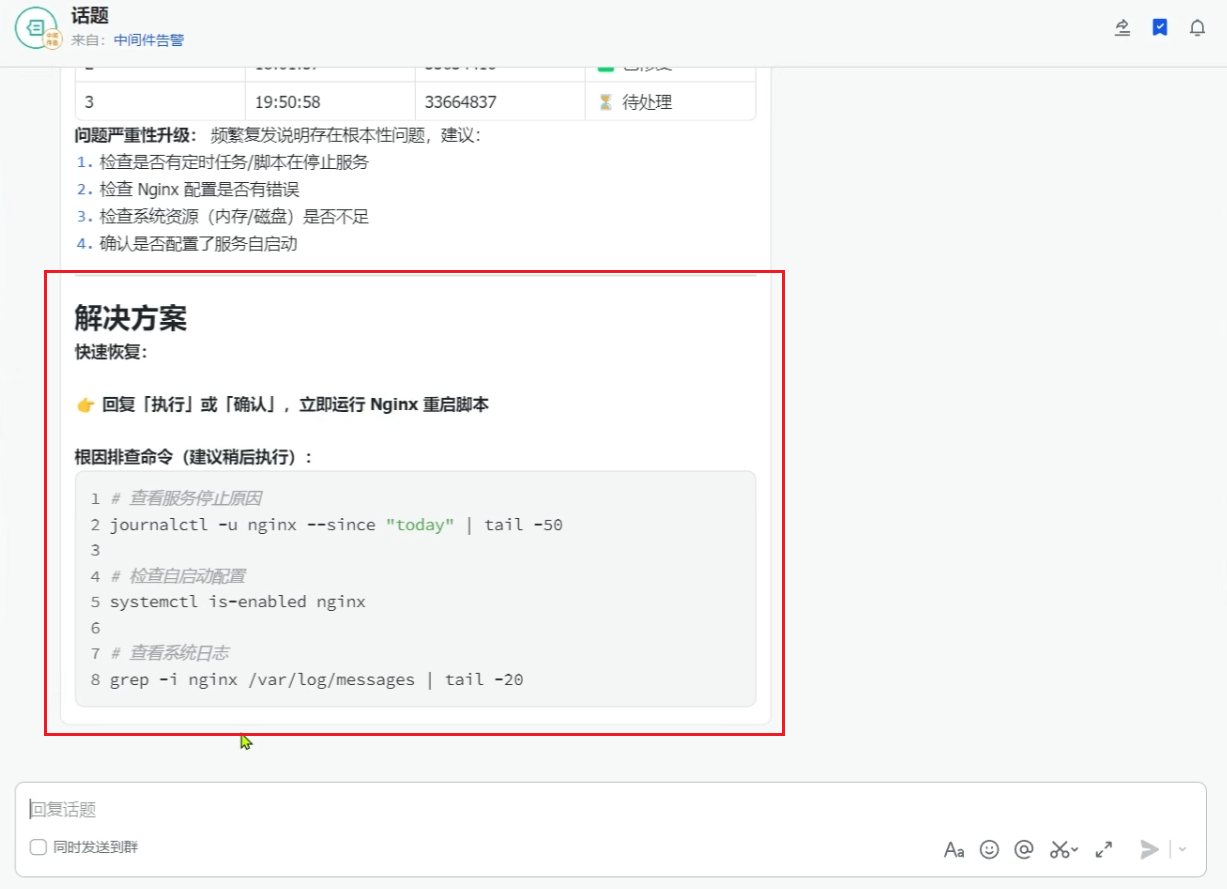1227x889 pixels.
Task: Toggle the blue bookmark icon
Action: point(1160,28)
